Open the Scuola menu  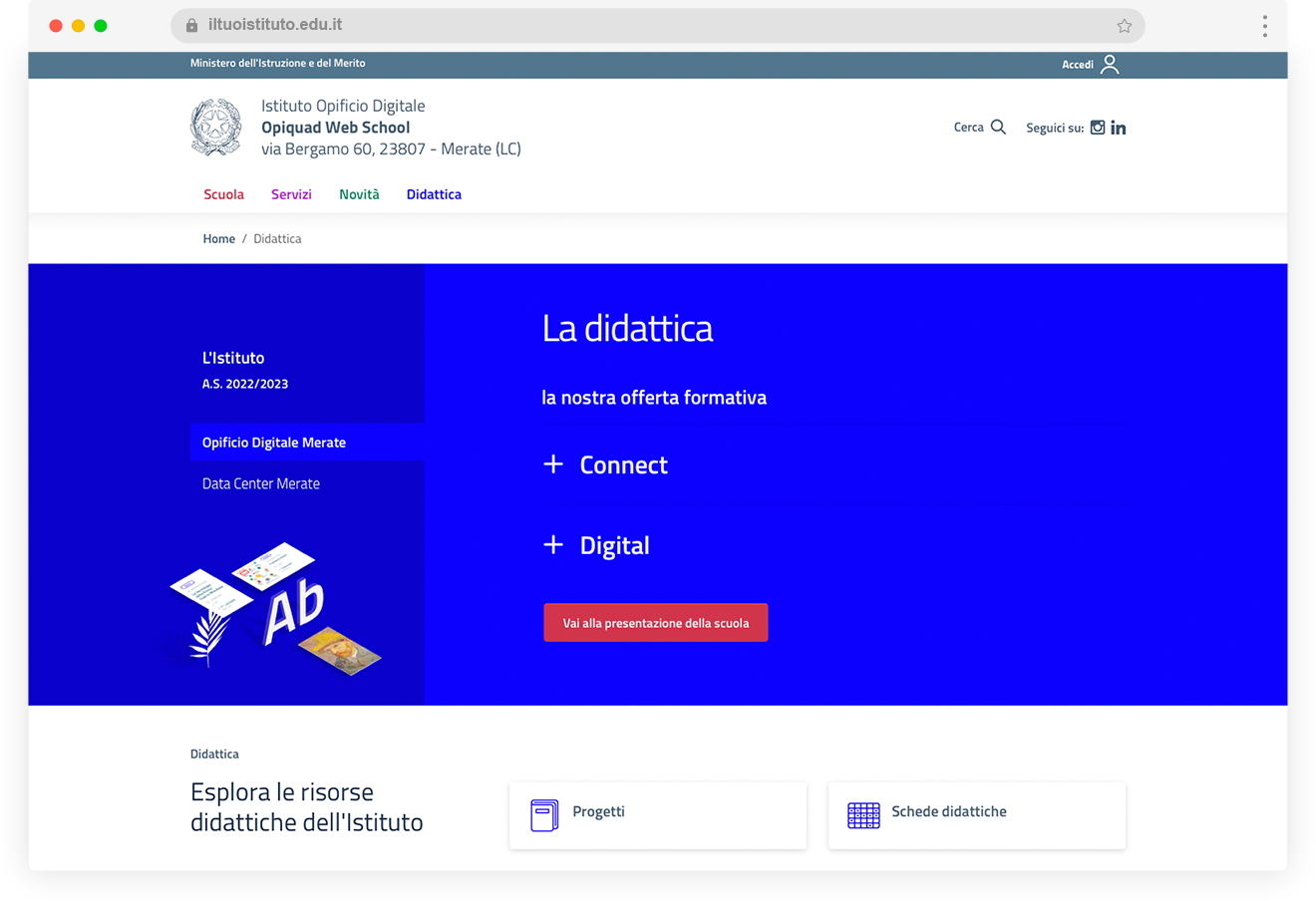point(223,194)
